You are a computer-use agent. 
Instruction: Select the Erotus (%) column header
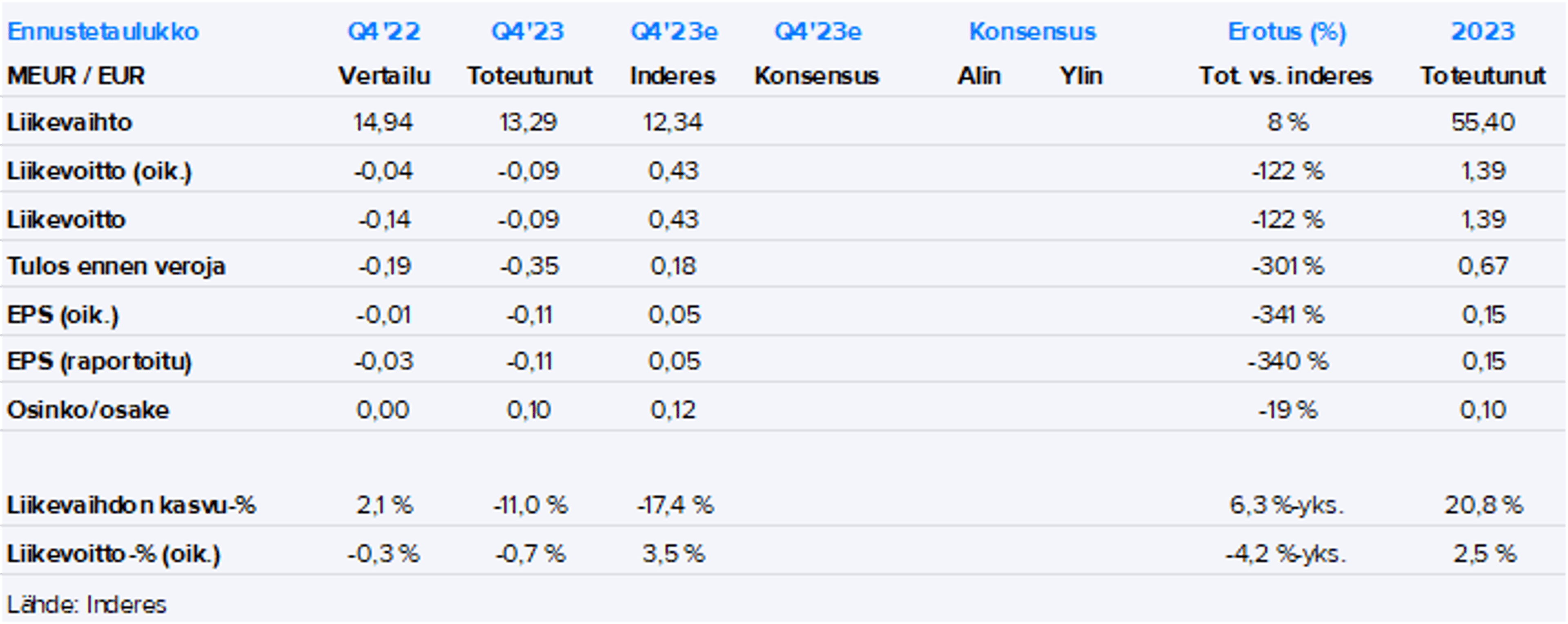click(x=1286, y=32)
